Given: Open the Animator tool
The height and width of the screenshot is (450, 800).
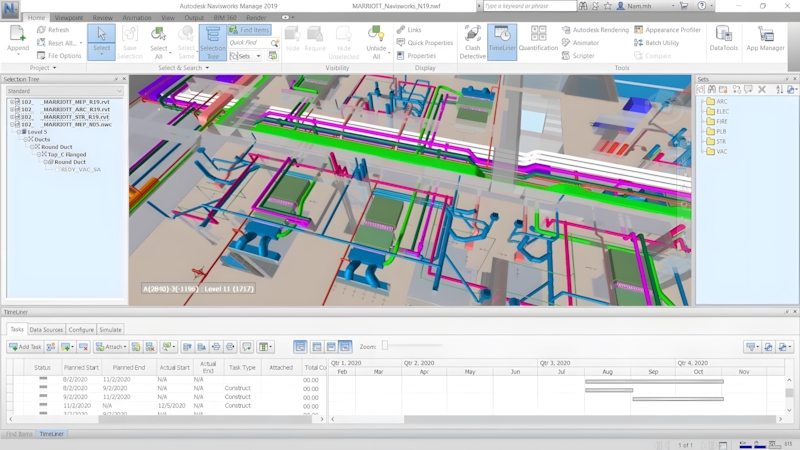Looking at the screenshot, I should pos(581,43).
